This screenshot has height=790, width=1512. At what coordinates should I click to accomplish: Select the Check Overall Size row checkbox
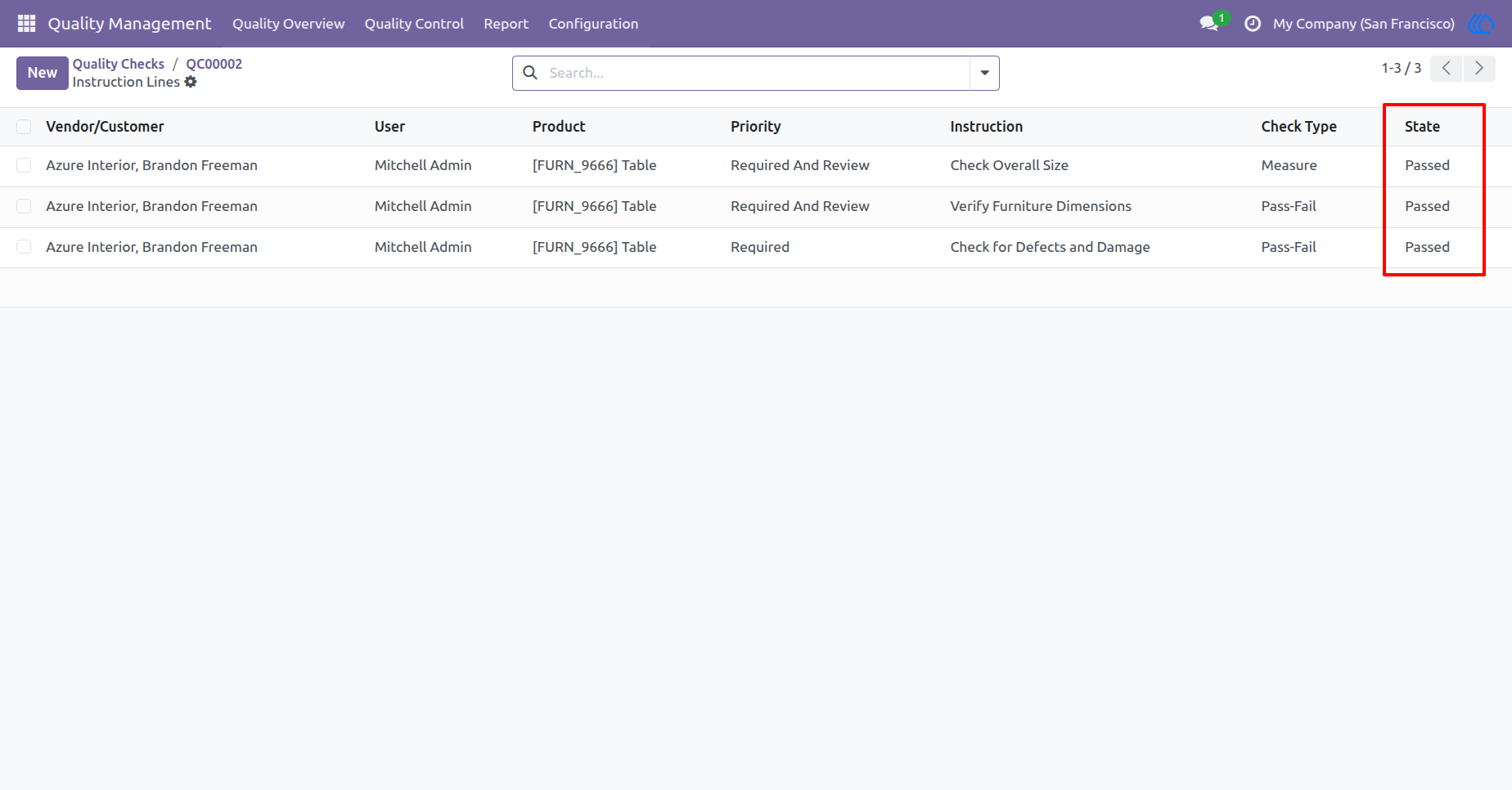[24, 165]
